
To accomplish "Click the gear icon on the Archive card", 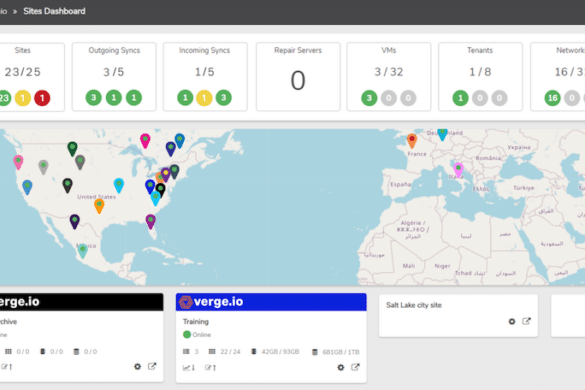I will point(137,366).
